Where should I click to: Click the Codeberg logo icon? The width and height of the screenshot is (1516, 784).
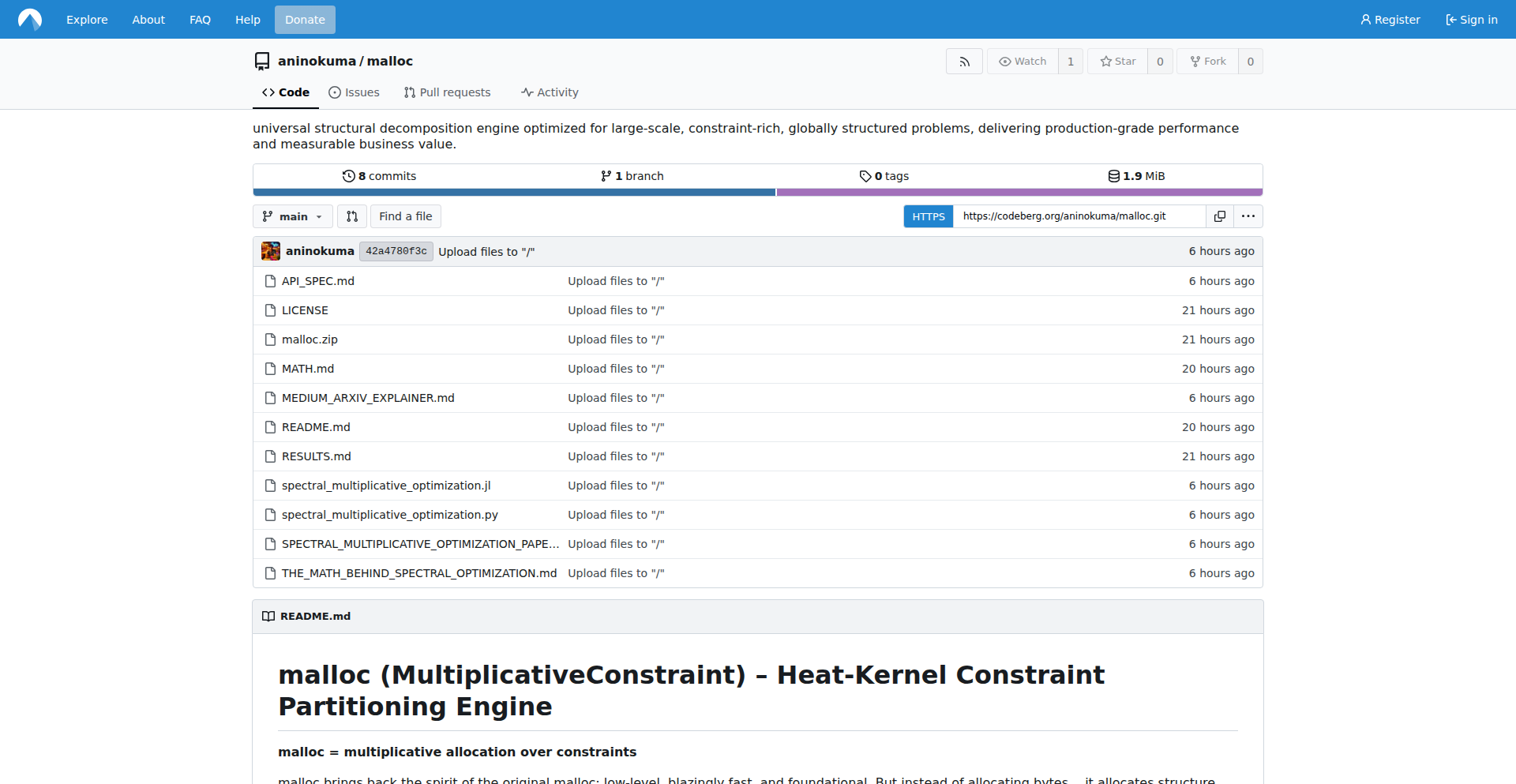(30, 20)
